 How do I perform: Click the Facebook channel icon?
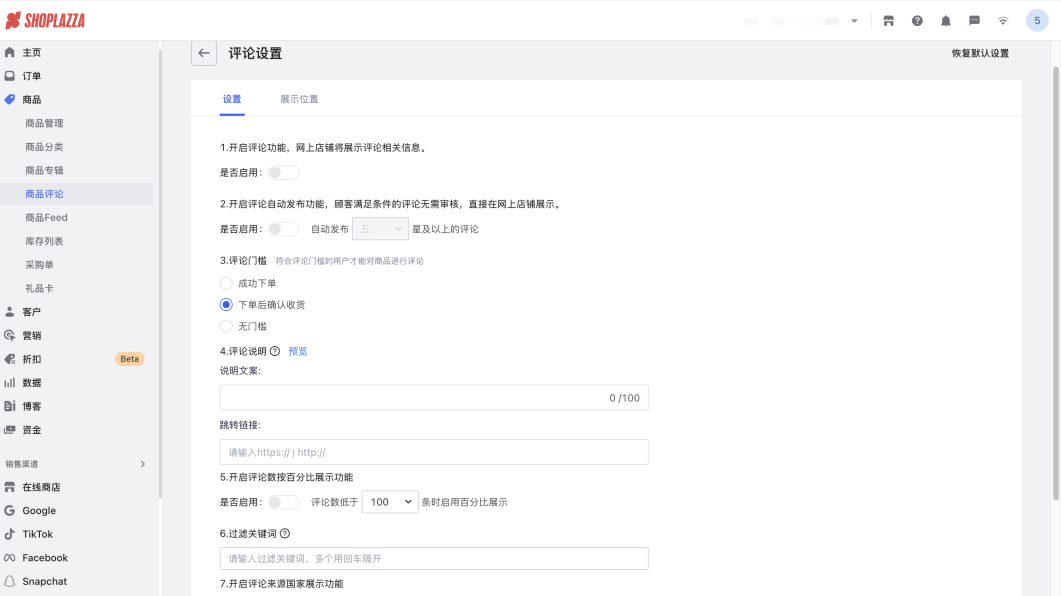(13, 557)
